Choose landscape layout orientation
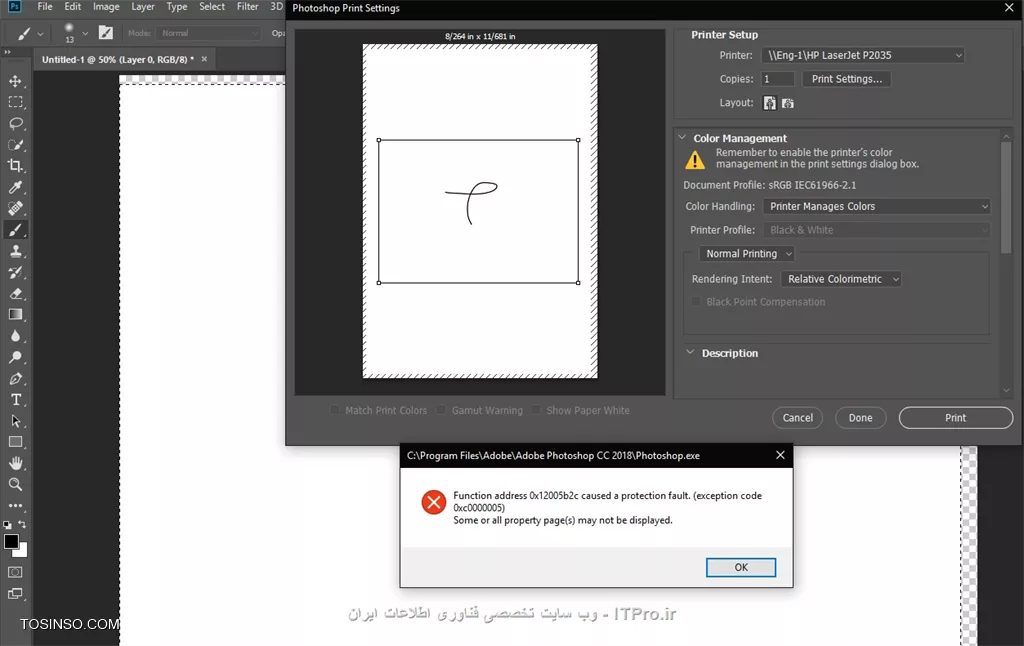1024x646 pixels. pyautogui.click(x=788, y=103)
